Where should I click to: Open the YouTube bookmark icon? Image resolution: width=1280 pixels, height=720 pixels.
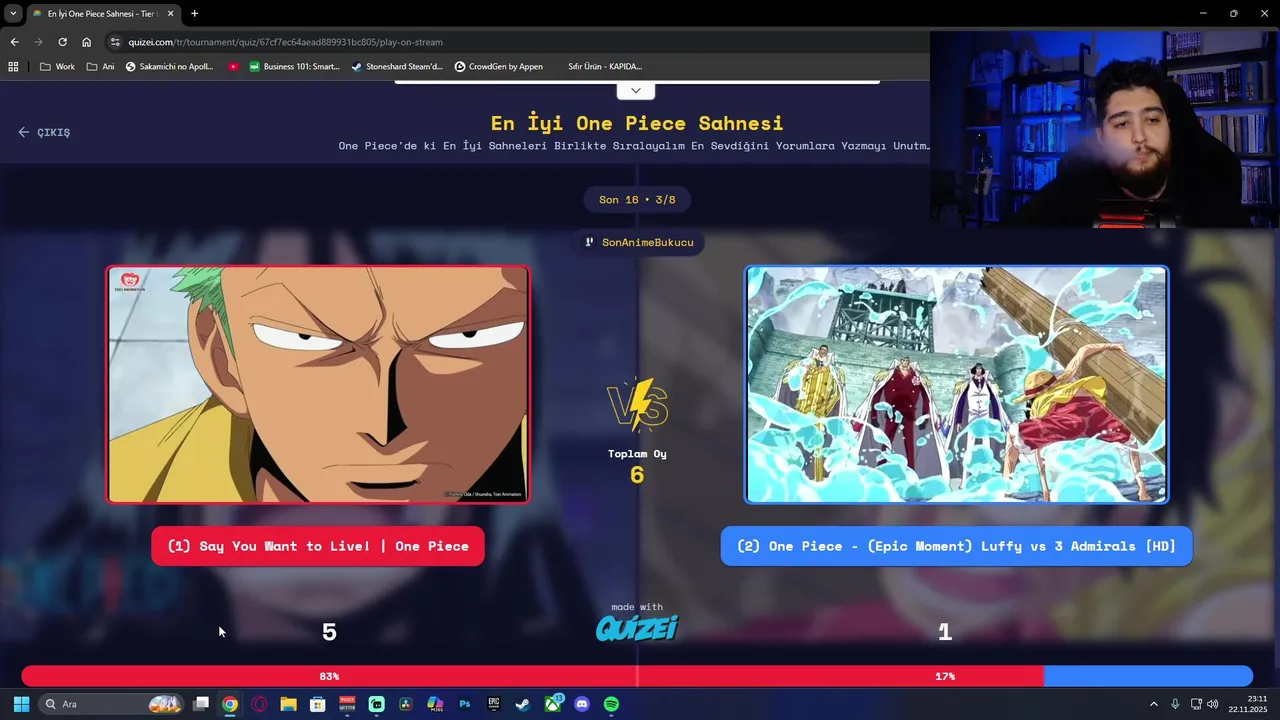click(233, 67)
